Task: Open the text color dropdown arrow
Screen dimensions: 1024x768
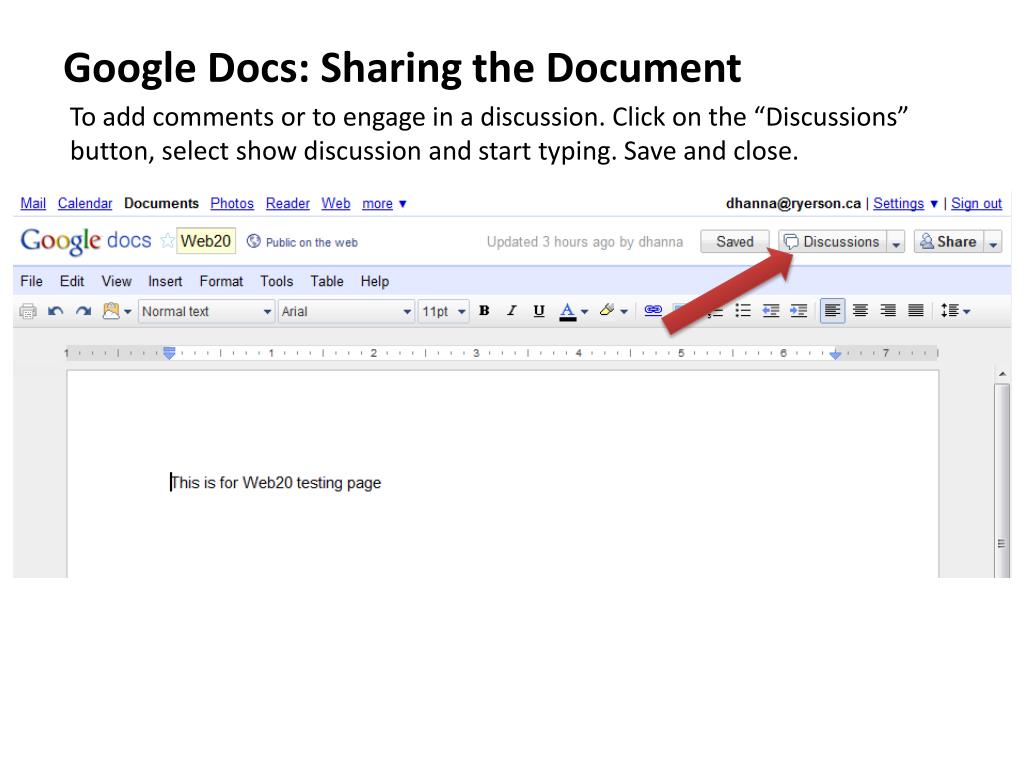Action: (x=584, y=312)
